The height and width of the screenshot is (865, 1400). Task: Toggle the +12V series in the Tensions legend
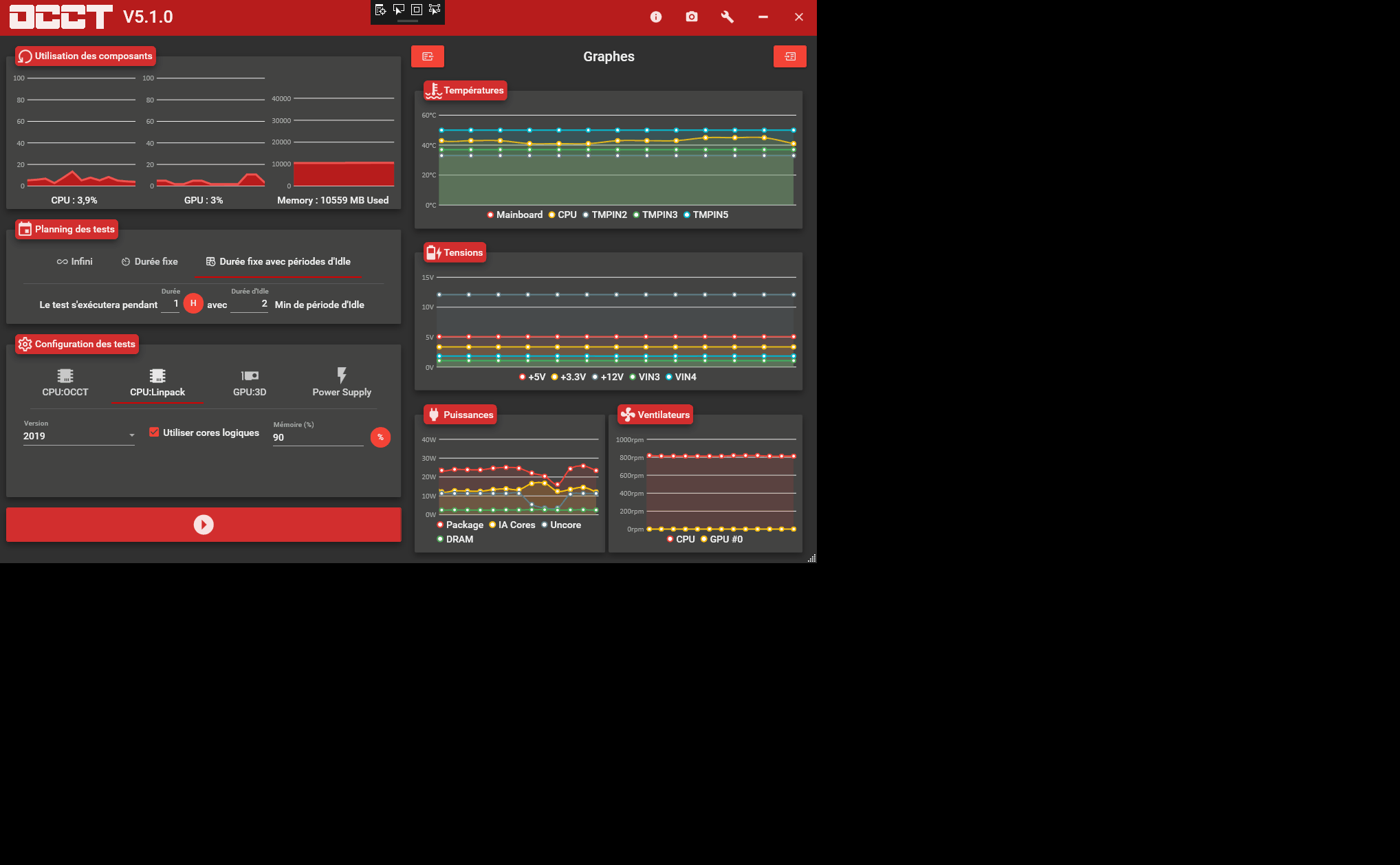(609, 377)
